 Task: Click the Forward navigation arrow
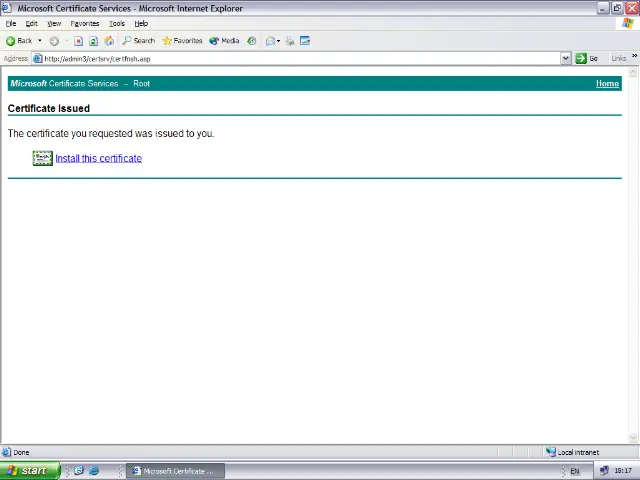point(54,41)
